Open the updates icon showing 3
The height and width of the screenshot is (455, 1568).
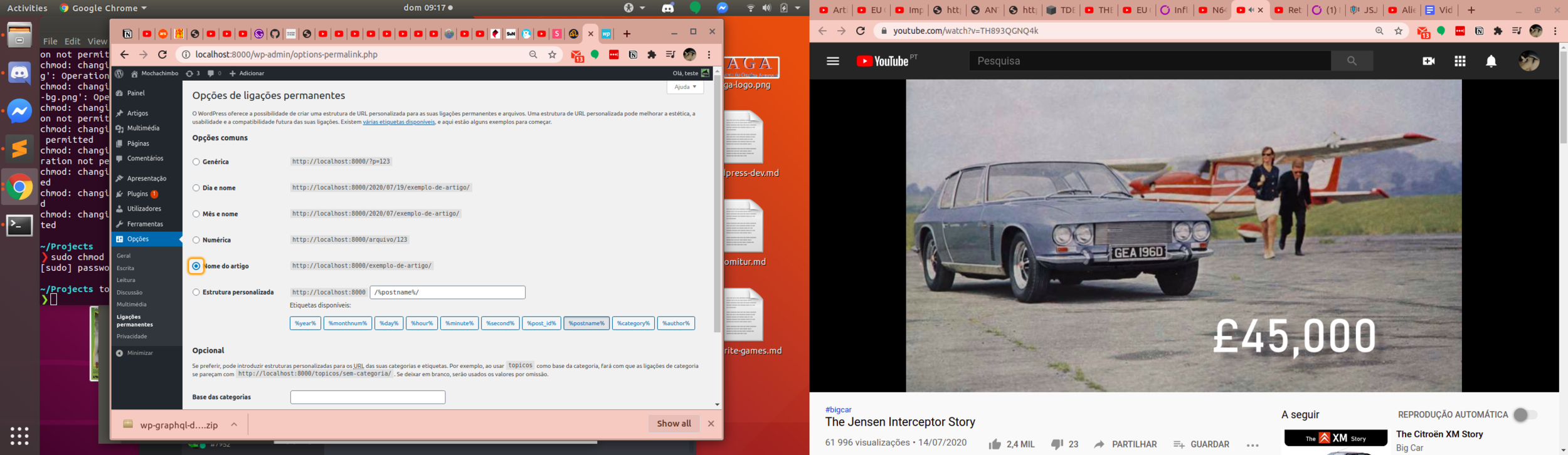(193, 73)
